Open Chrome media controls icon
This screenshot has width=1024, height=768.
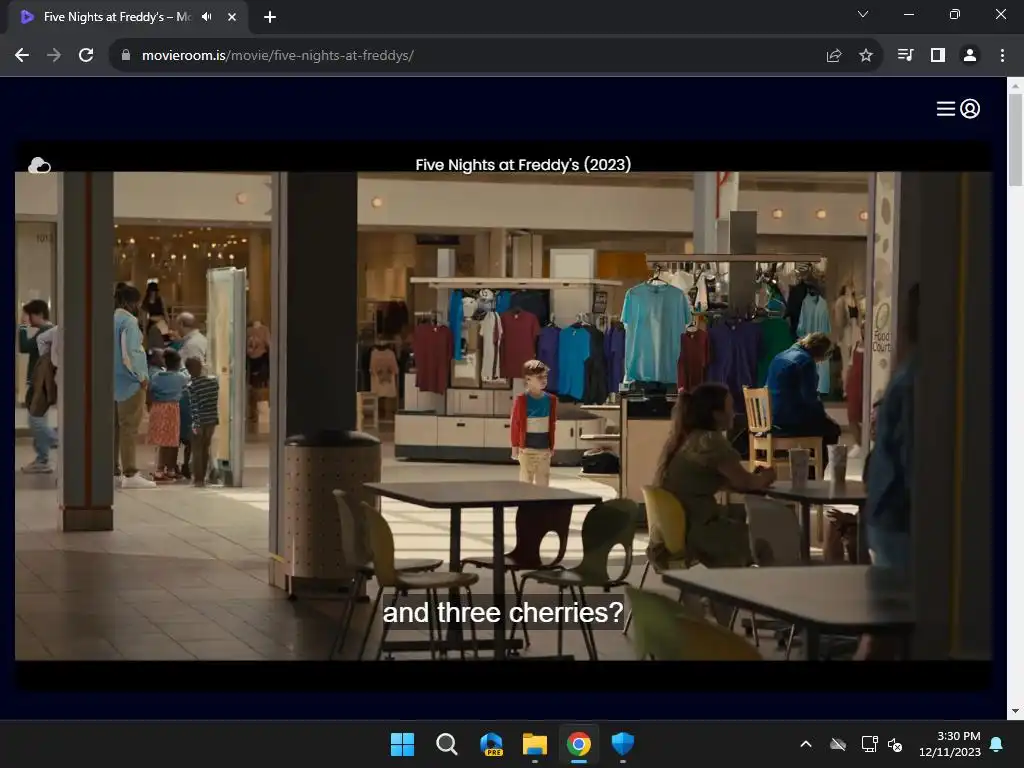906,56
